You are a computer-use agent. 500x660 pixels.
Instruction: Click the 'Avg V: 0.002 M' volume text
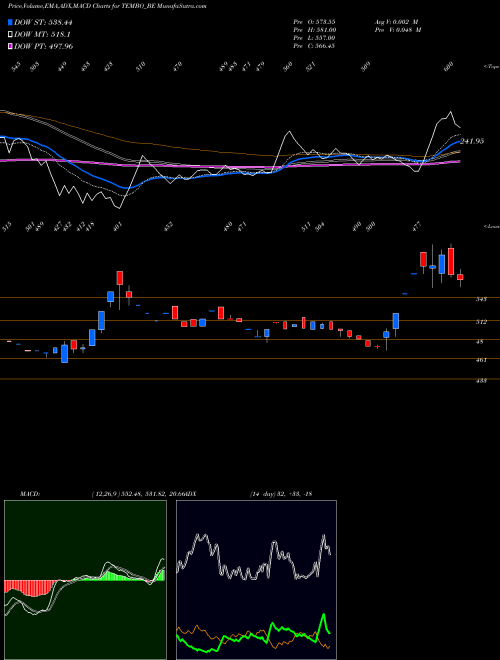coord(397,22)
